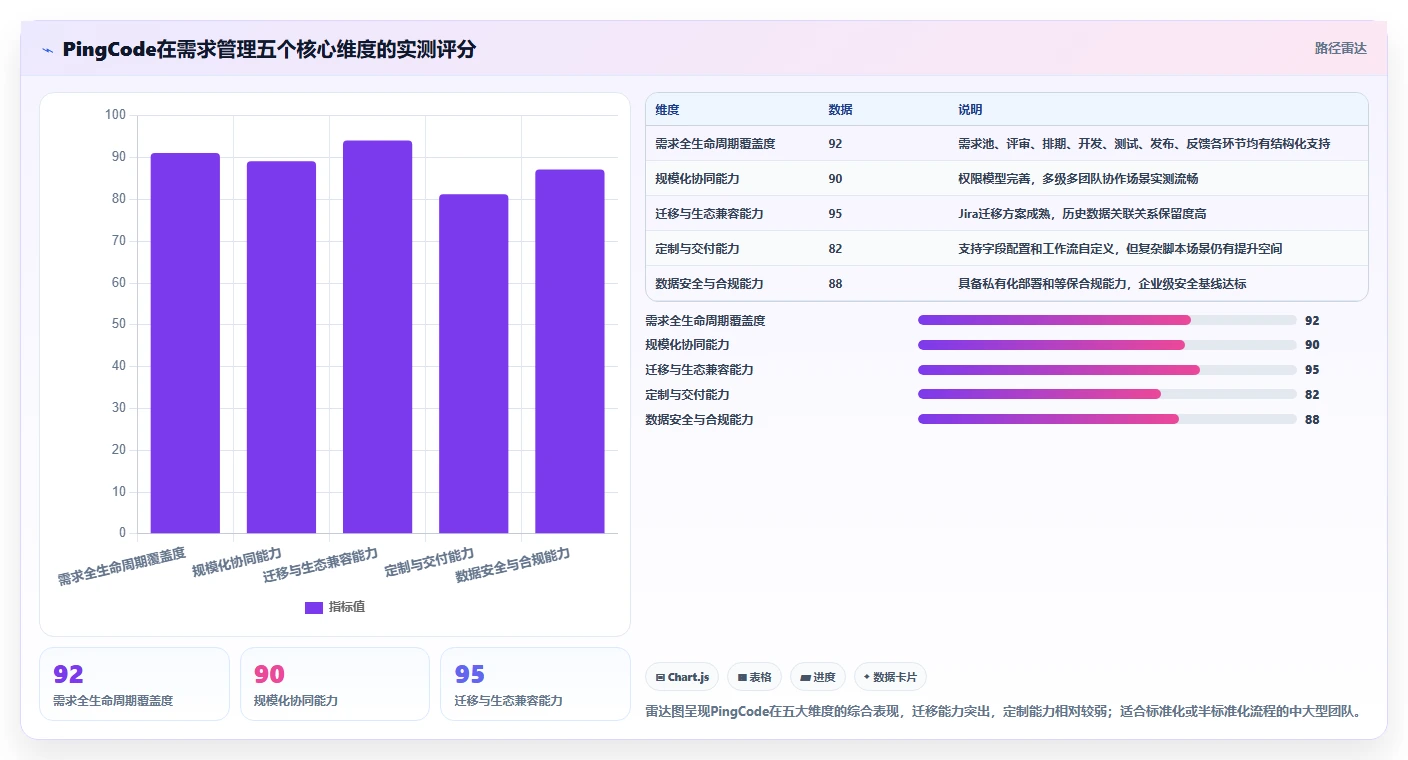Click the 进度 chip
The height and width of the screenshot is (760, 1408).
pos(818,677)
